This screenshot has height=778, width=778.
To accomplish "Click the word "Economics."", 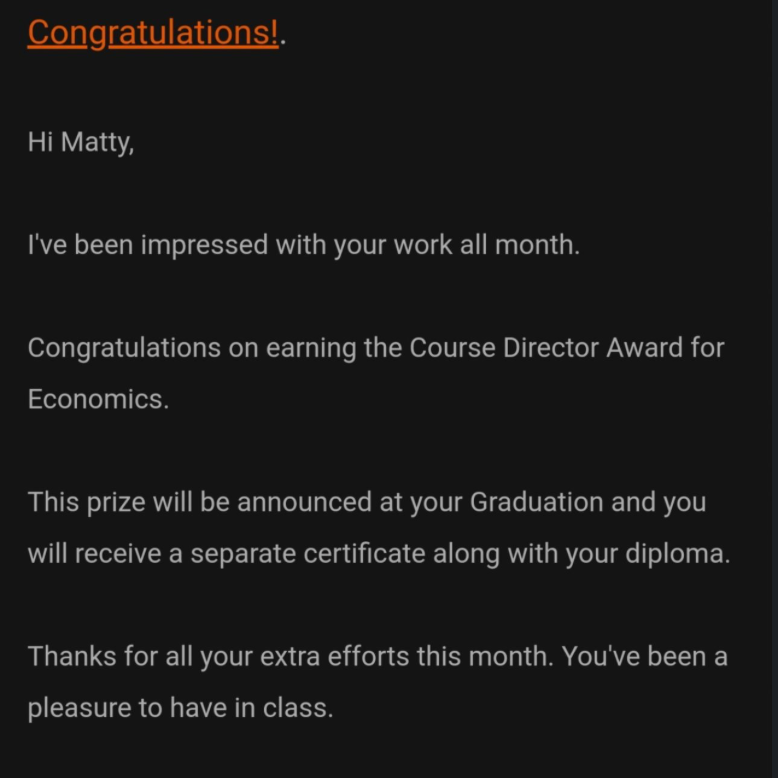I will click(98, 399).
